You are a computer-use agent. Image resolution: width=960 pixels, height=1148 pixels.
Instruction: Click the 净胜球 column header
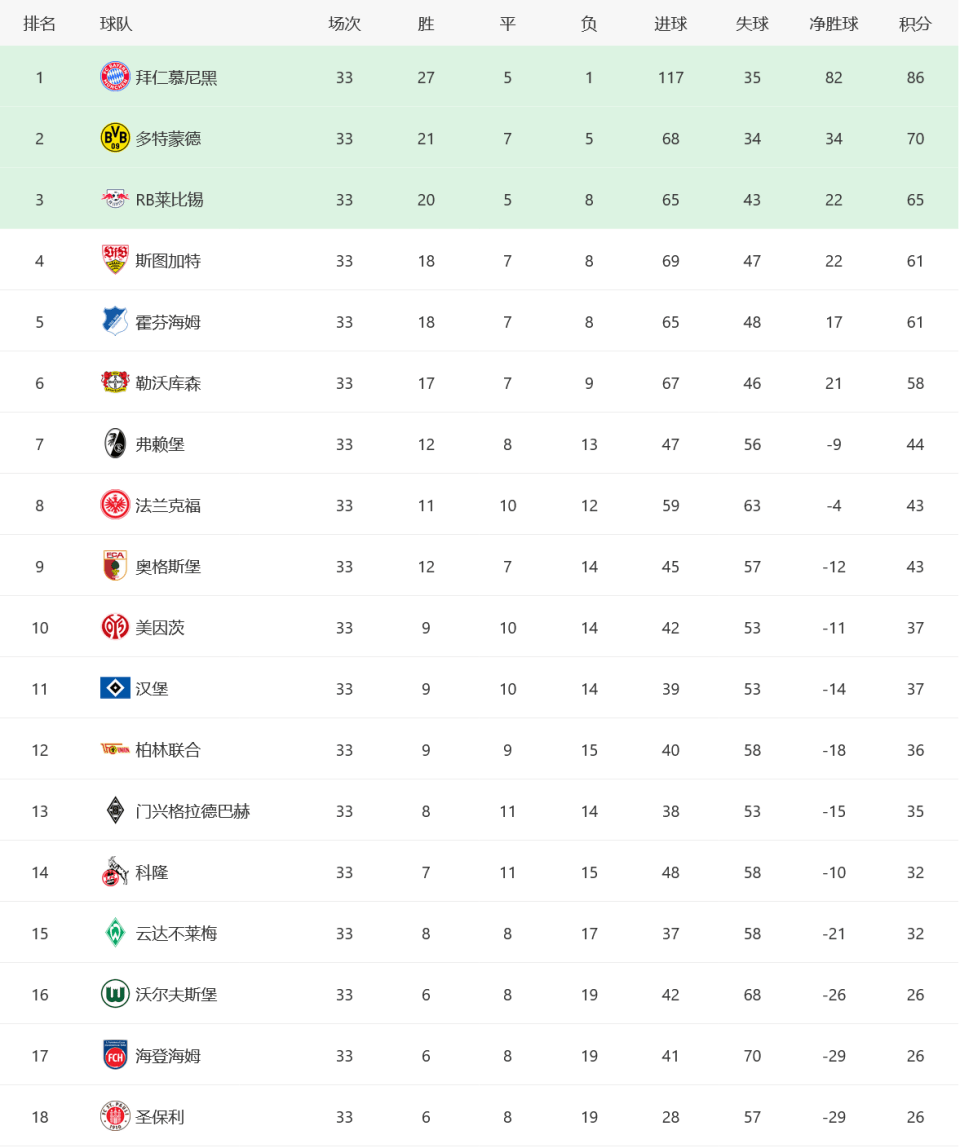point(833,24)
